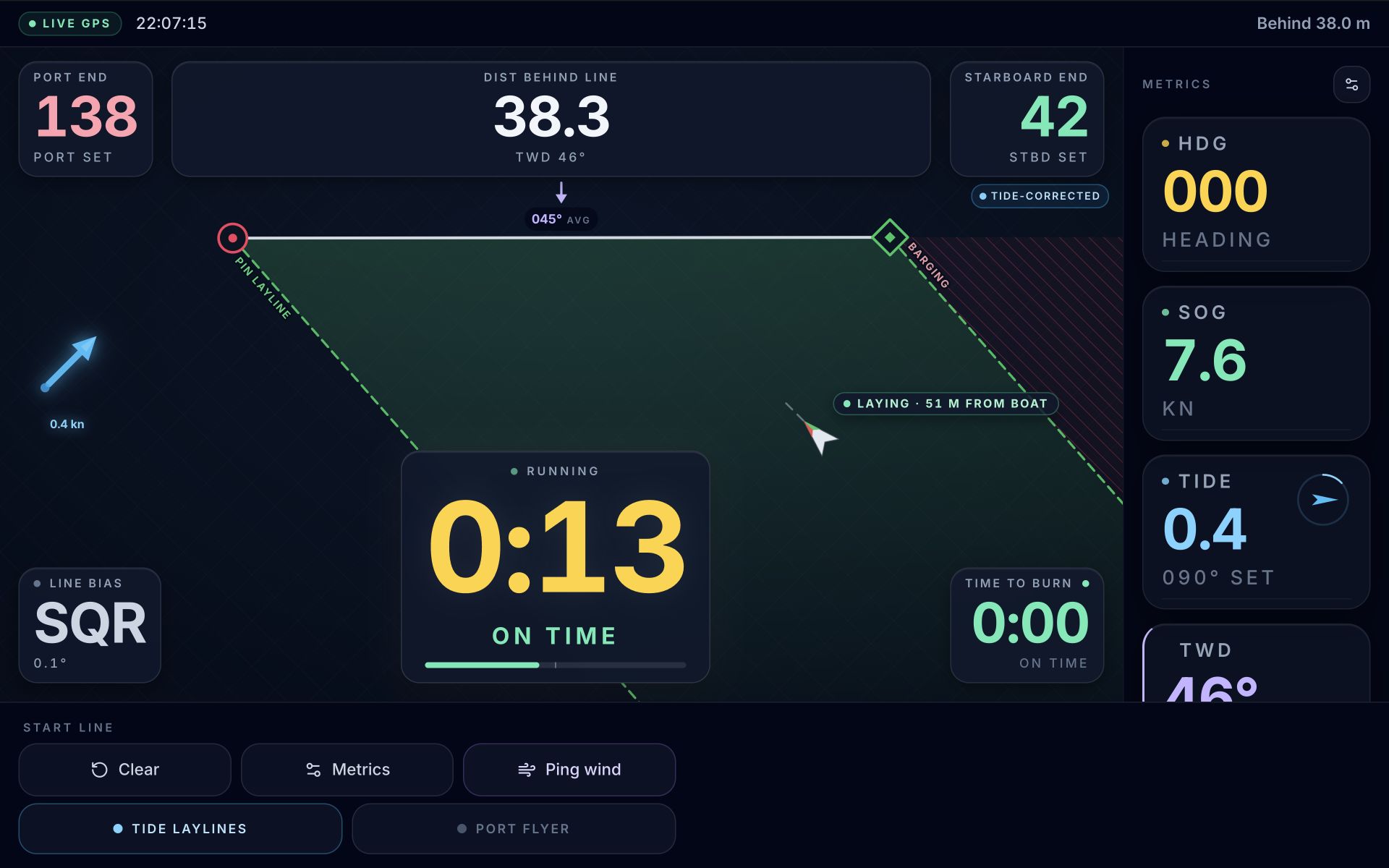Open Metrics from start line controls
This screenshot has height=868, width=1389.
347,770
